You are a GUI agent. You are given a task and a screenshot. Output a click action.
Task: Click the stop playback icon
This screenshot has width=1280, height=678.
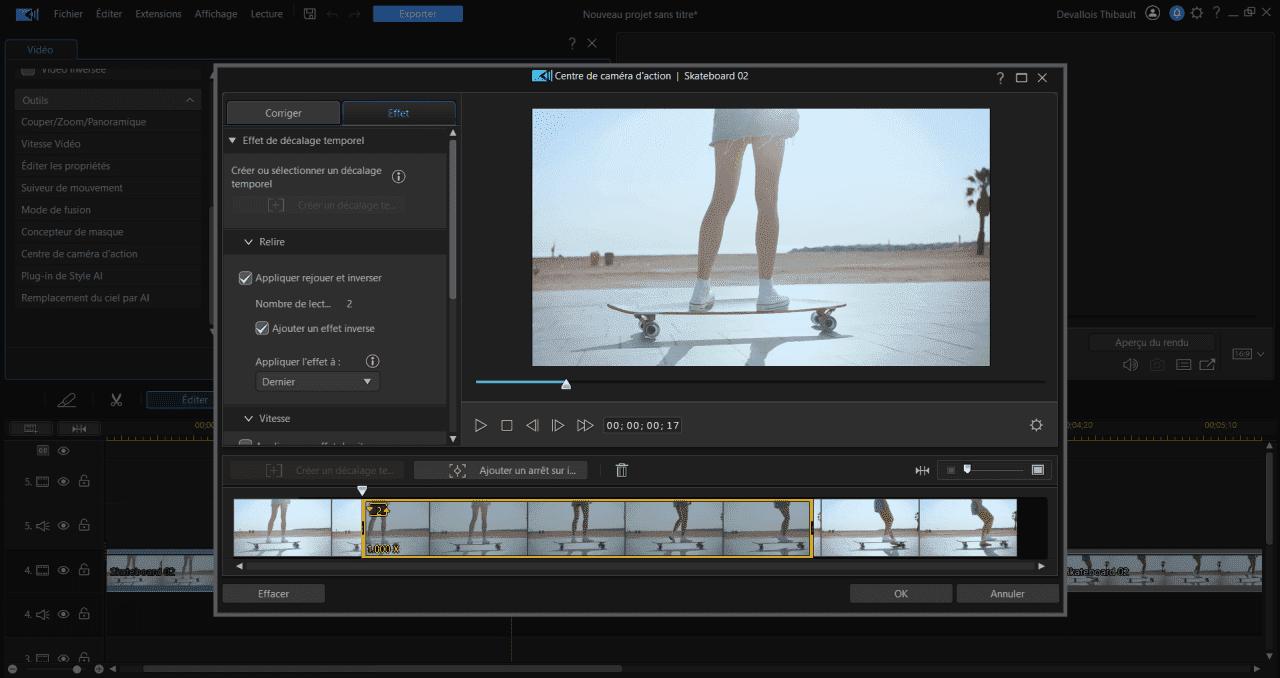[x=507, y=424]
